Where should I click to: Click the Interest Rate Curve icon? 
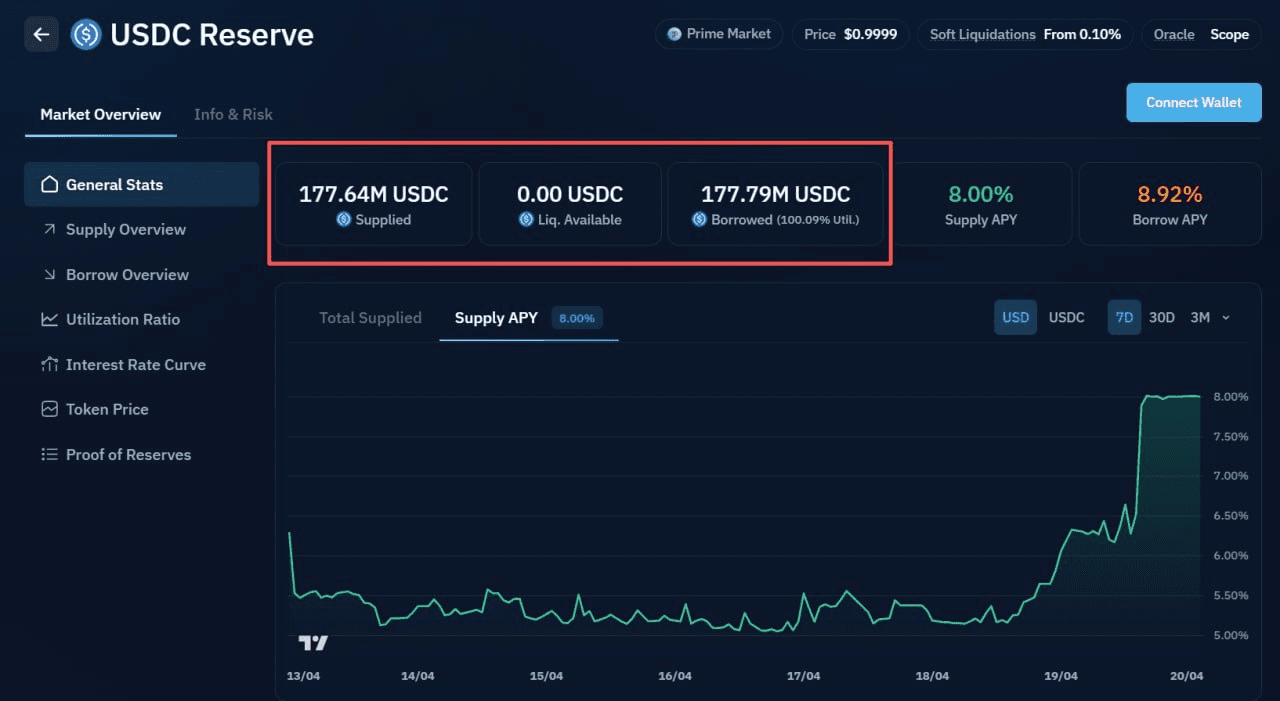49,365
